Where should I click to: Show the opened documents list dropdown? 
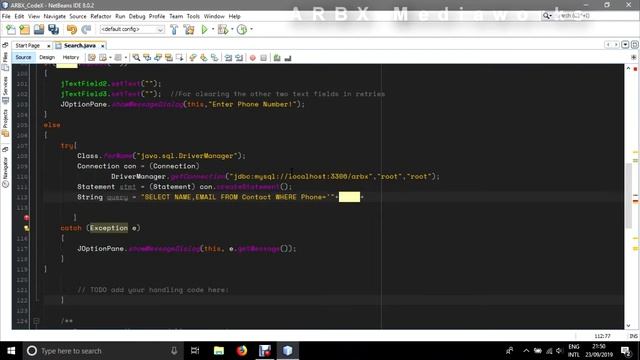[x=625, y=44]
